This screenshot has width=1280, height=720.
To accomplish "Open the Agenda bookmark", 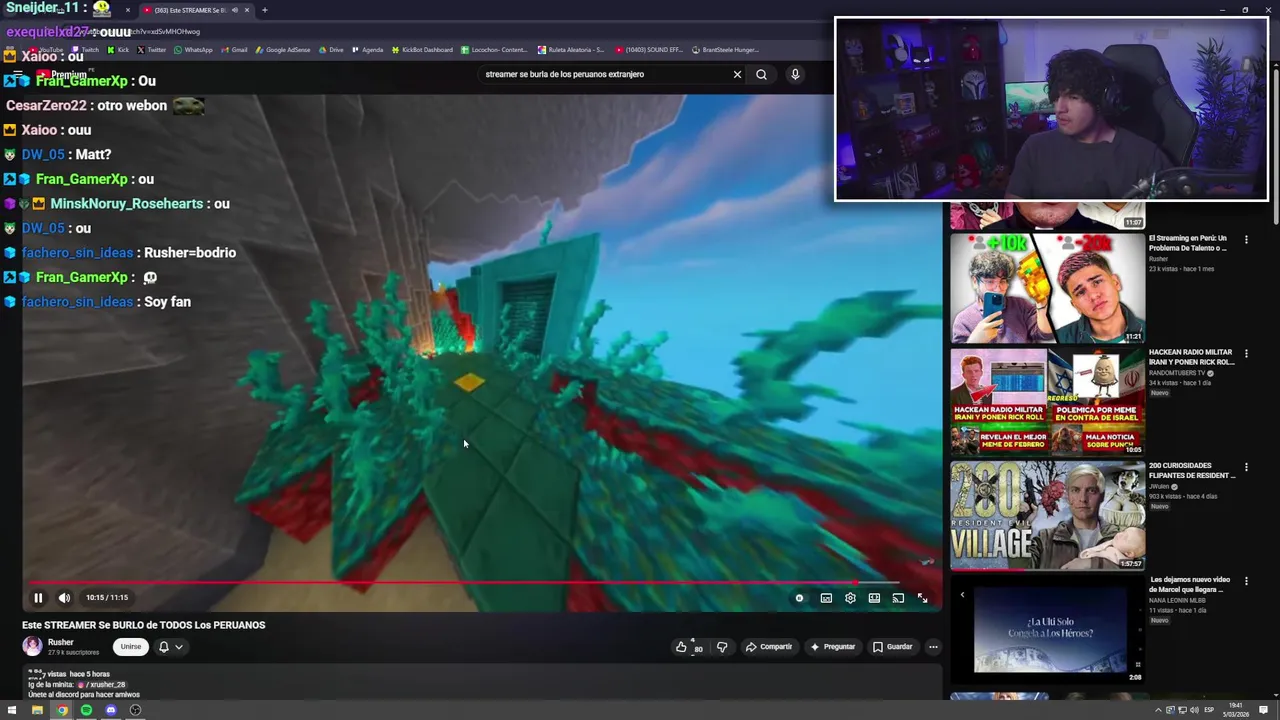I will click(367, 50).
